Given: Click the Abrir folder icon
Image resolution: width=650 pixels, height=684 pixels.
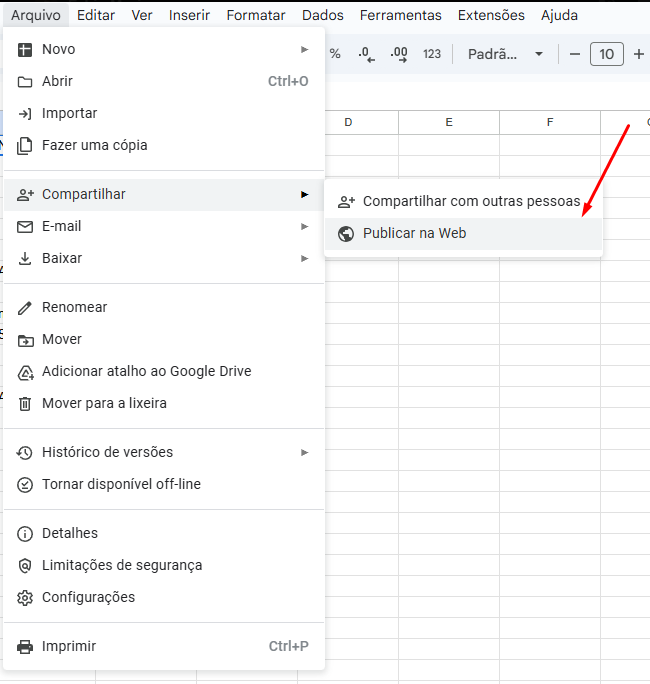Looking at the screenshot, I should [25, 82].
